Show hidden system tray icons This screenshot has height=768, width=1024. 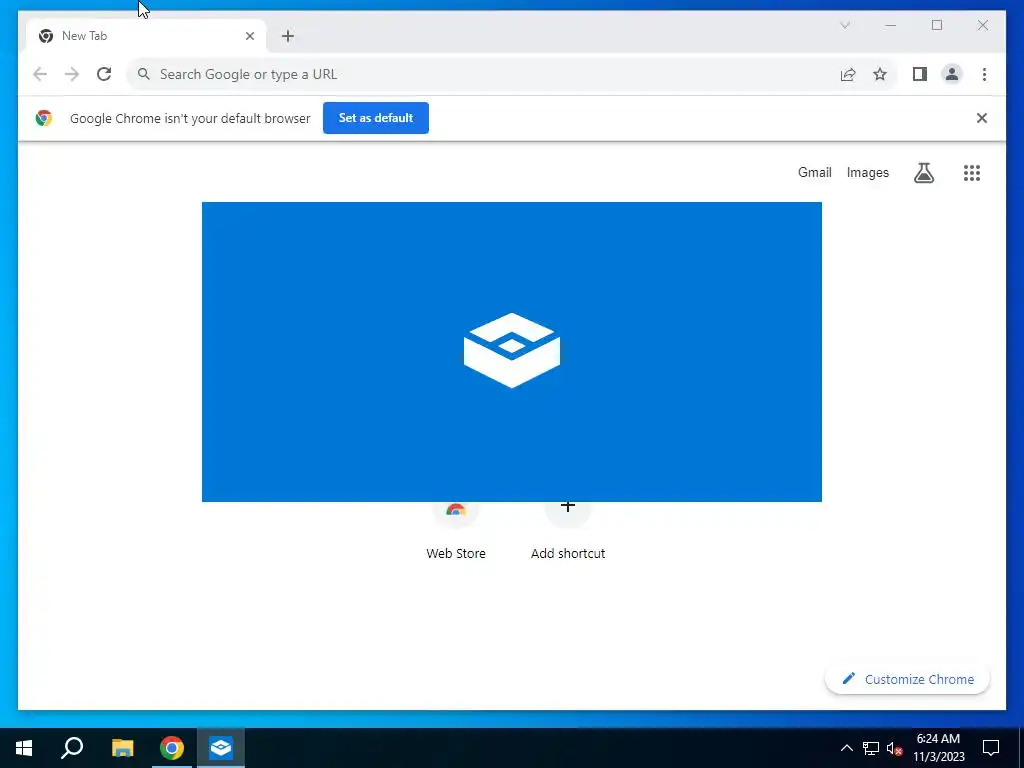pos(846,748)
